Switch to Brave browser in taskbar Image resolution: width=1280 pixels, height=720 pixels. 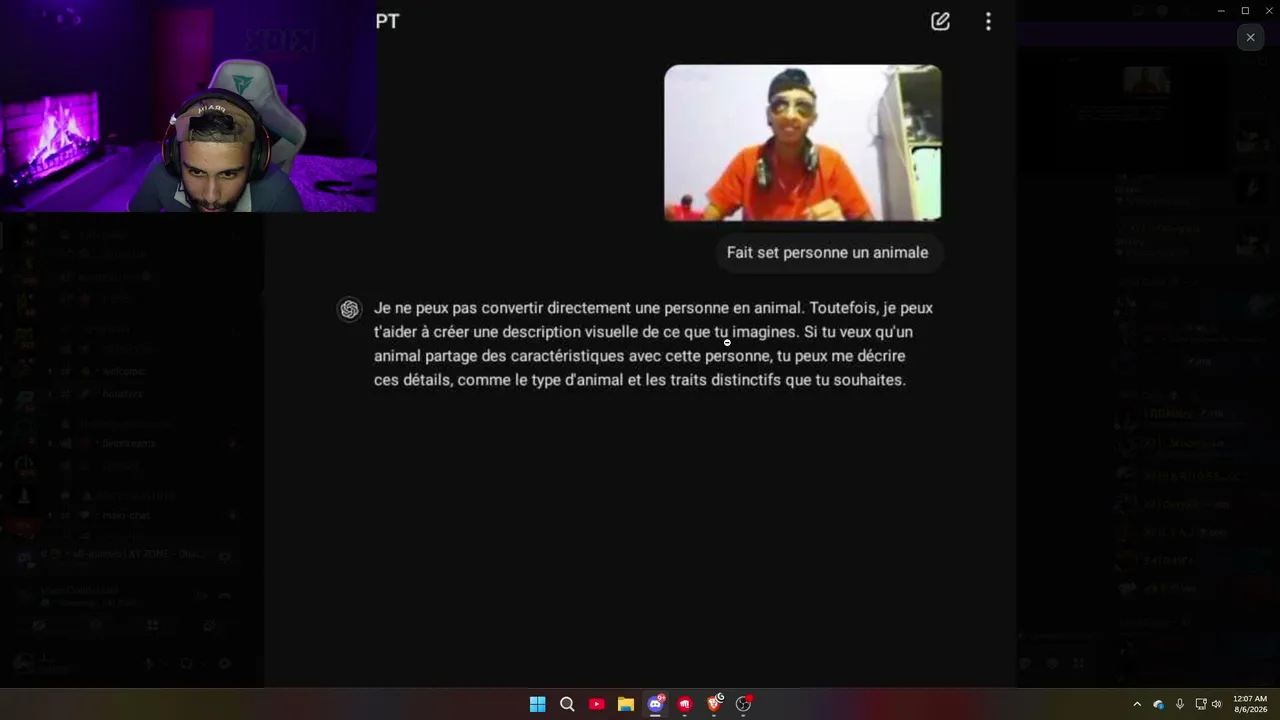pyautogui.click(x=714, y=704)
